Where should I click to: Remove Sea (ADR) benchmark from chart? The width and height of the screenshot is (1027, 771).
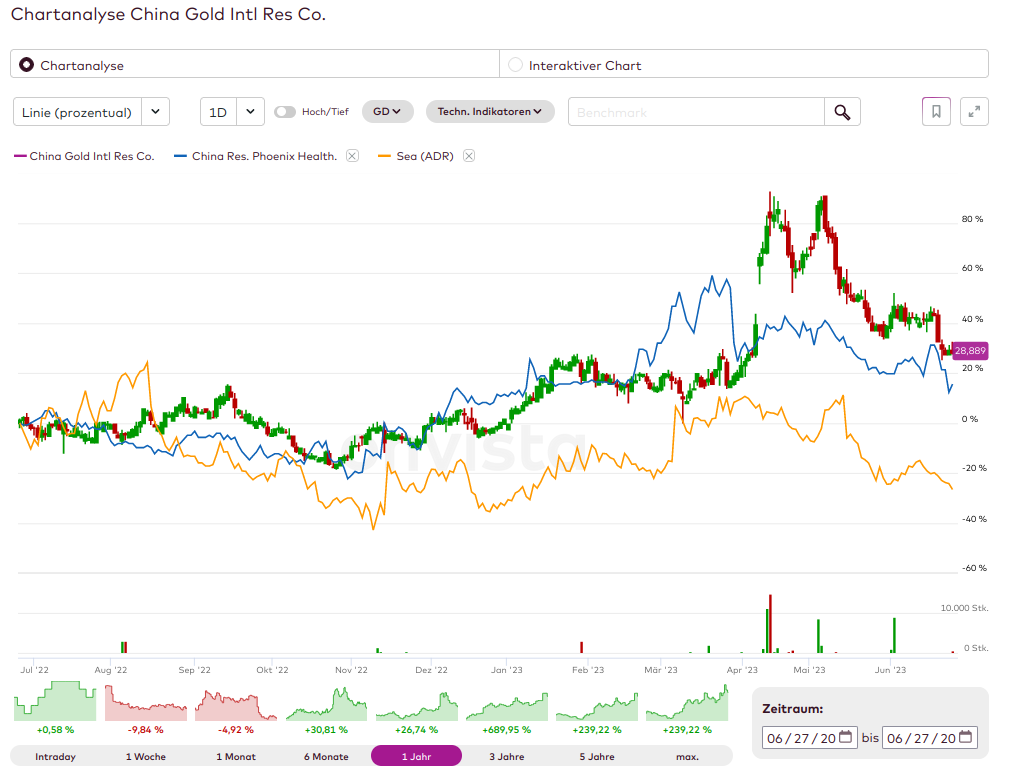click(x=469, y=156)
